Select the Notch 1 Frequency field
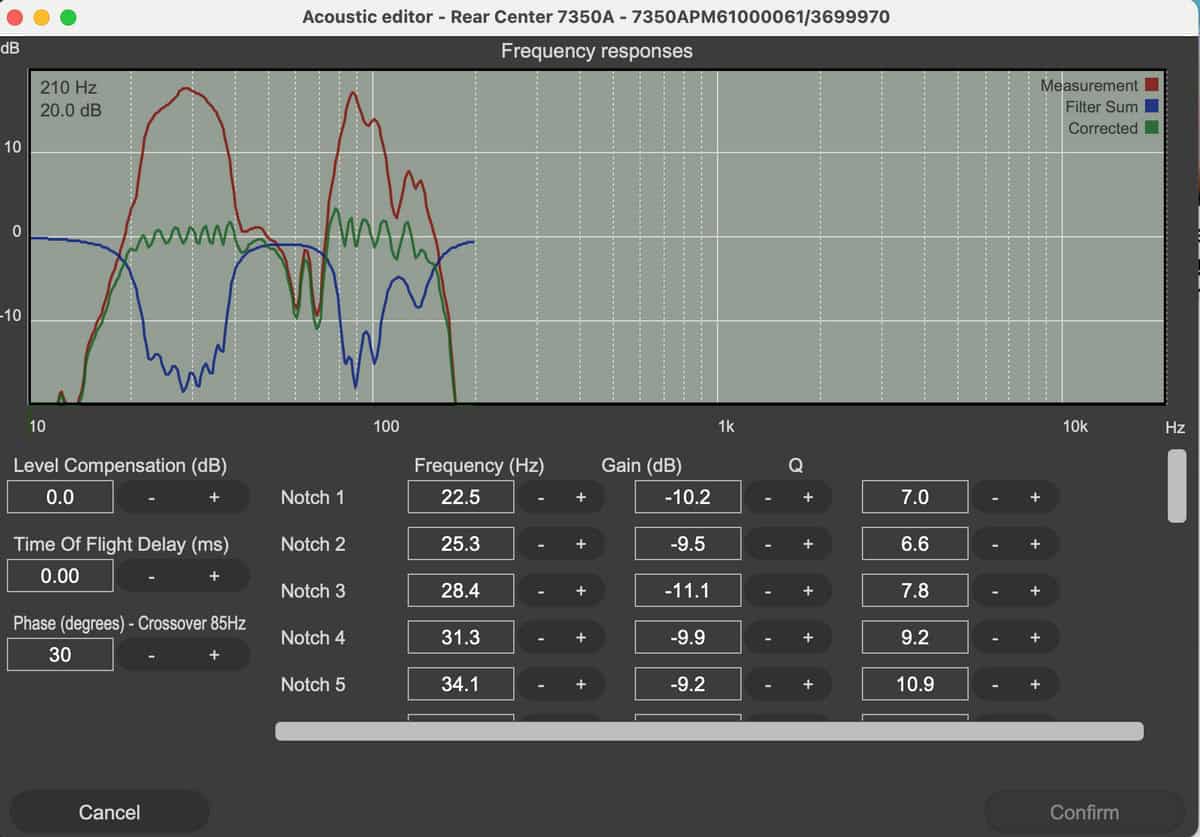The width and height of the screenshot is (1200, 837). click(461, 497)
